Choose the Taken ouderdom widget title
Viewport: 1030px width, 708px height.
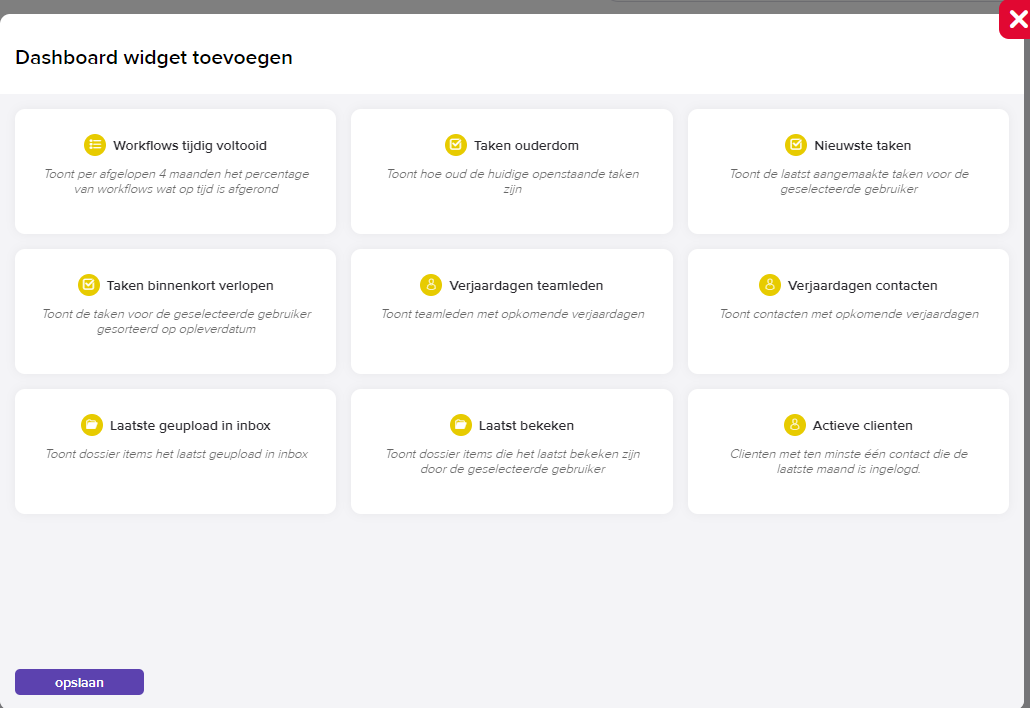[526, 145]
